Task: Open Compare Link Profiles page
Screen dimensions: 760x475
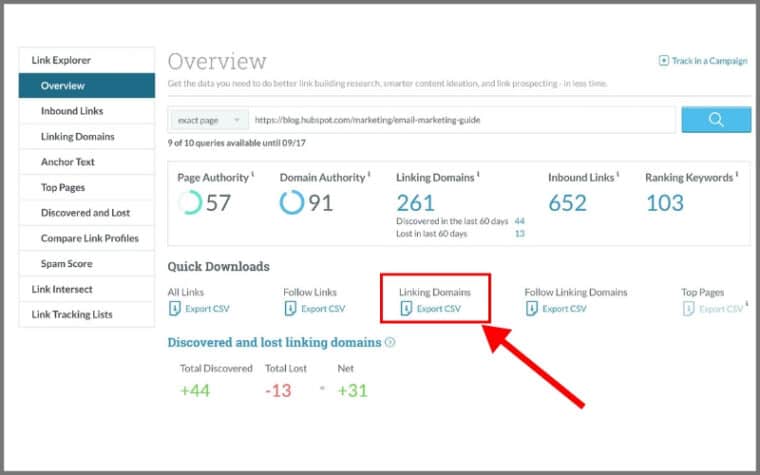Action: [x=89, y=238]
